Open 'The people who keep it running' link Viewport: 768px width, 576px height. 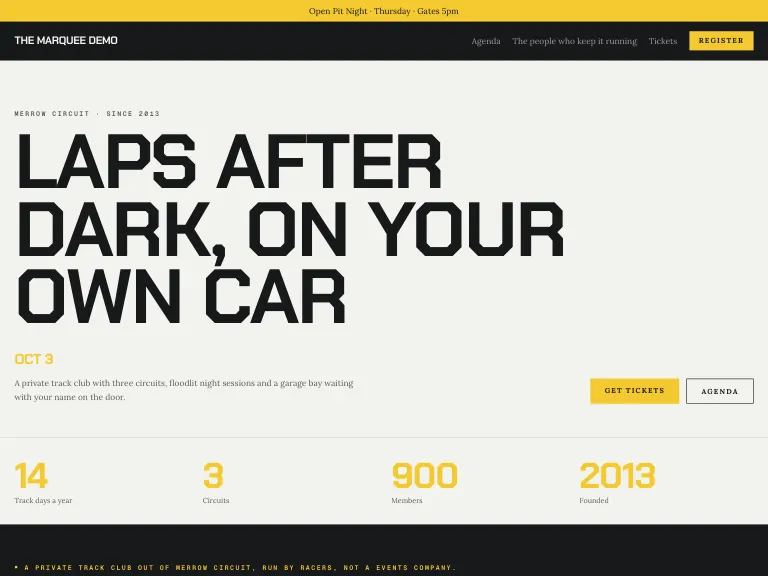pos(575,41)
